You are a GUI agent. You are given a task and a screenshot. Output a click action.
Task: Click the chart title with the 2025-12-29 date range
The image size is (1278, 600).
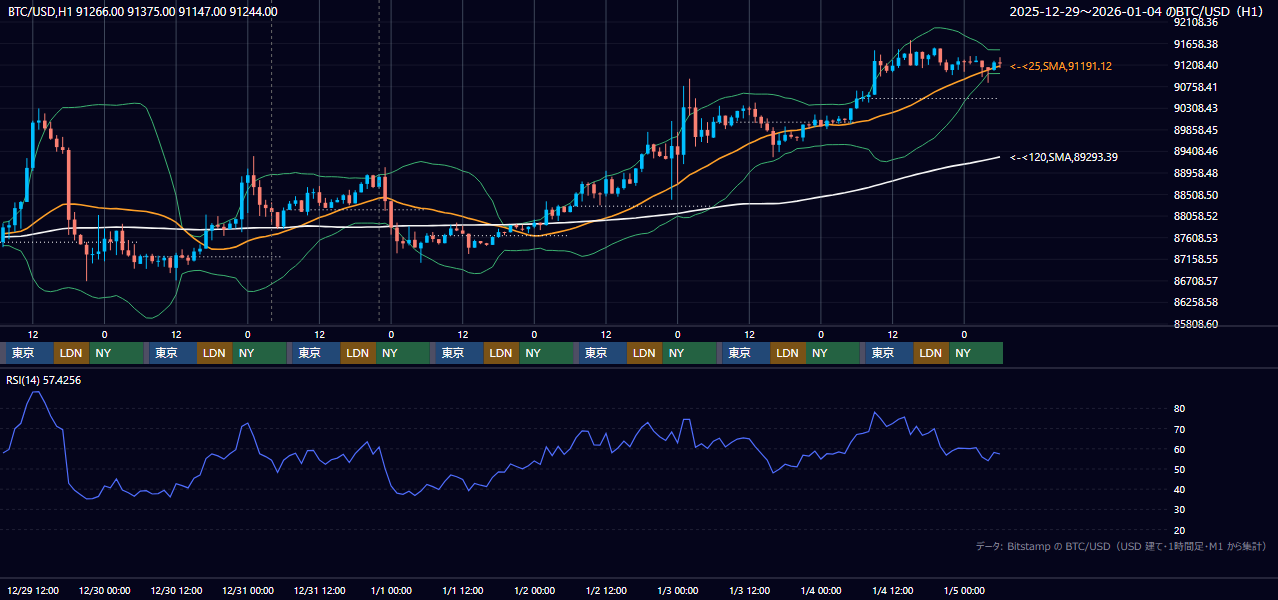(1137, 12)
